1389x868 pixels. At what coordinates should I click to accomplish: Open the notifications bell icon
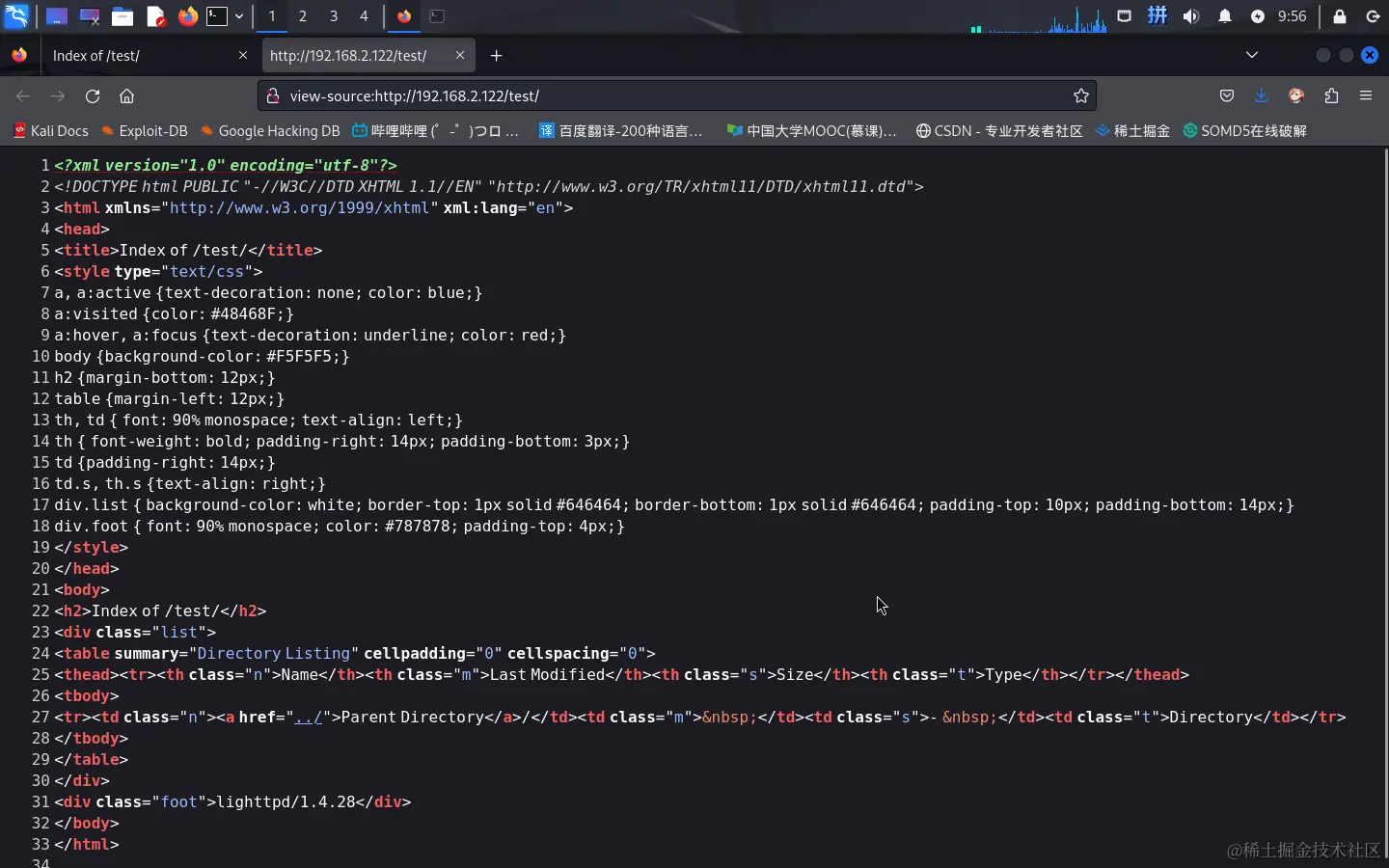1225,16
